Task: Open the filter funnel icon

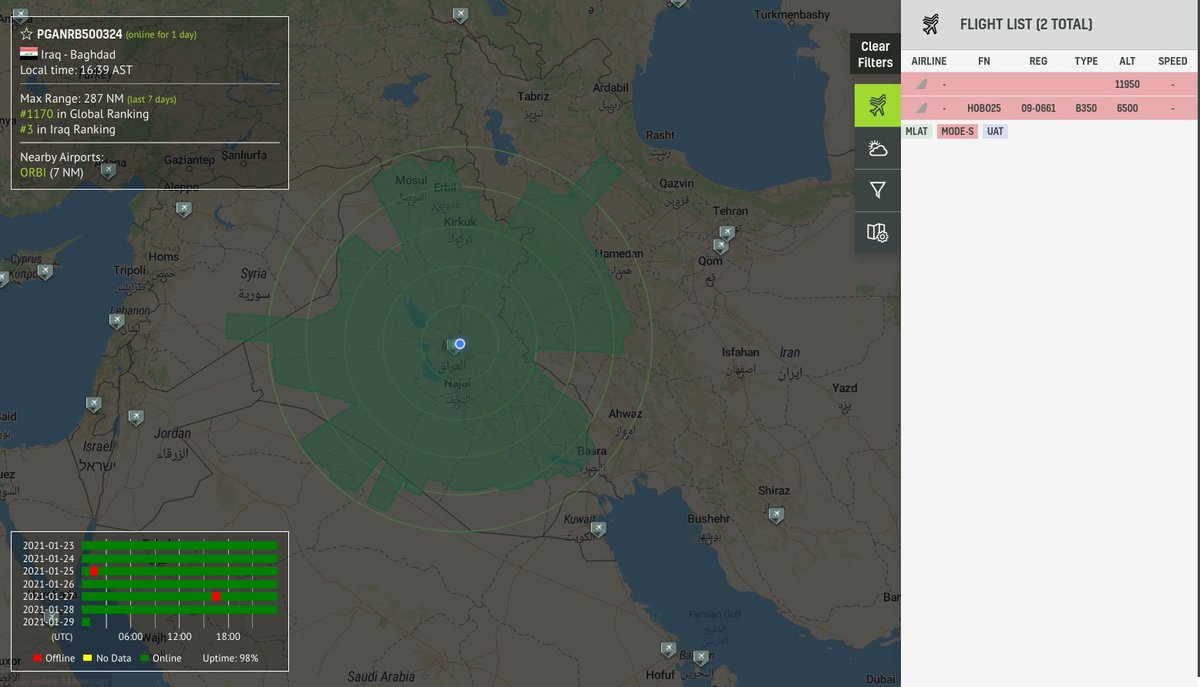Action: click(877, 190)
